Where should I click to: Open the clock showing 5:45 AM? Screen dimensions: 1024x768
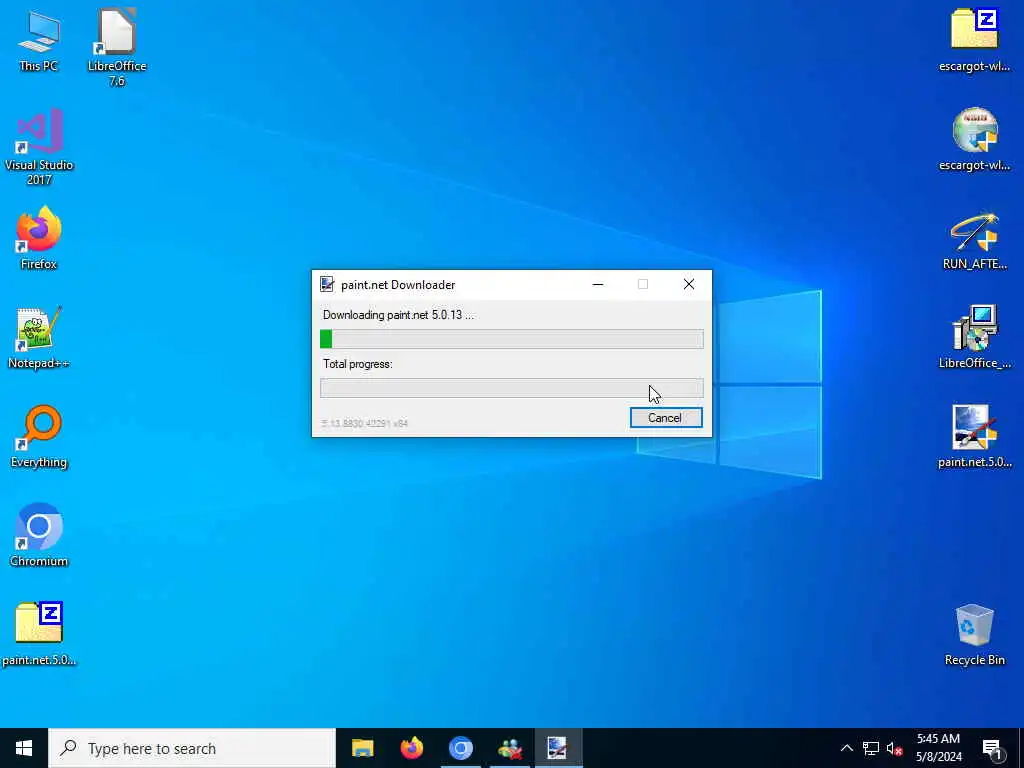tap(938, 748)
